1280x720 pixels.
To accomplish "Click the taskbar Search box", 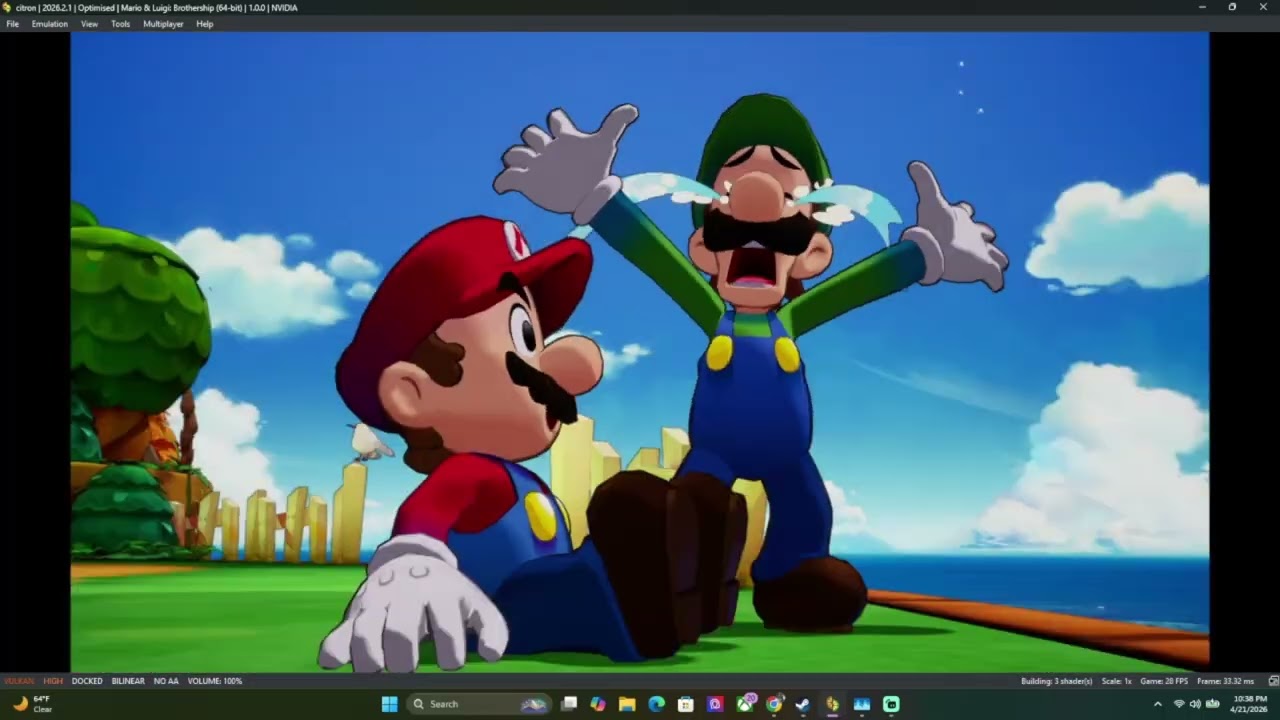I will 480,704.
